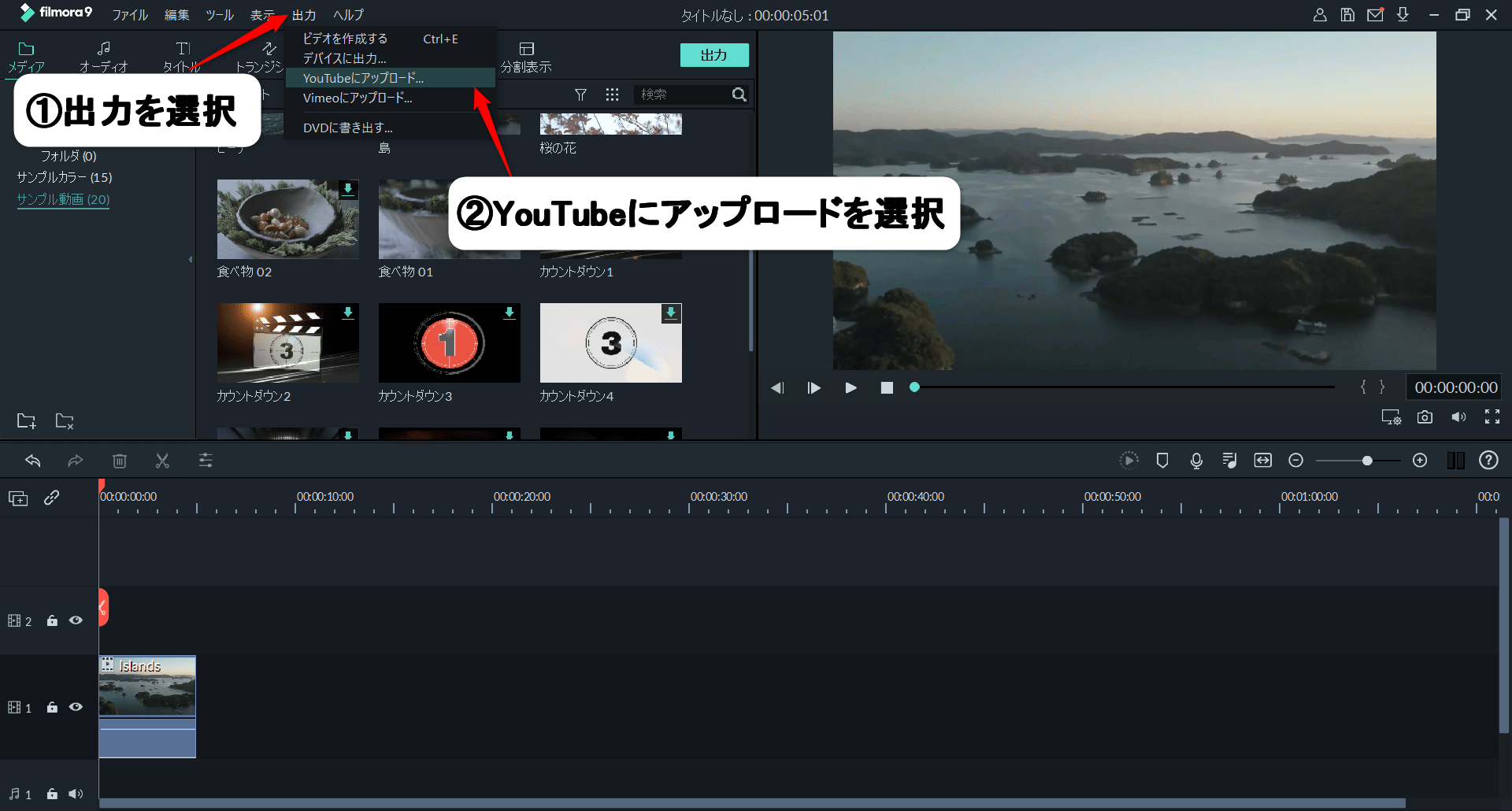Image resolution: width=1512 pixels, height=811 pixels.
Task: Toggle lock on video track 1
Action: click(52, 707)
